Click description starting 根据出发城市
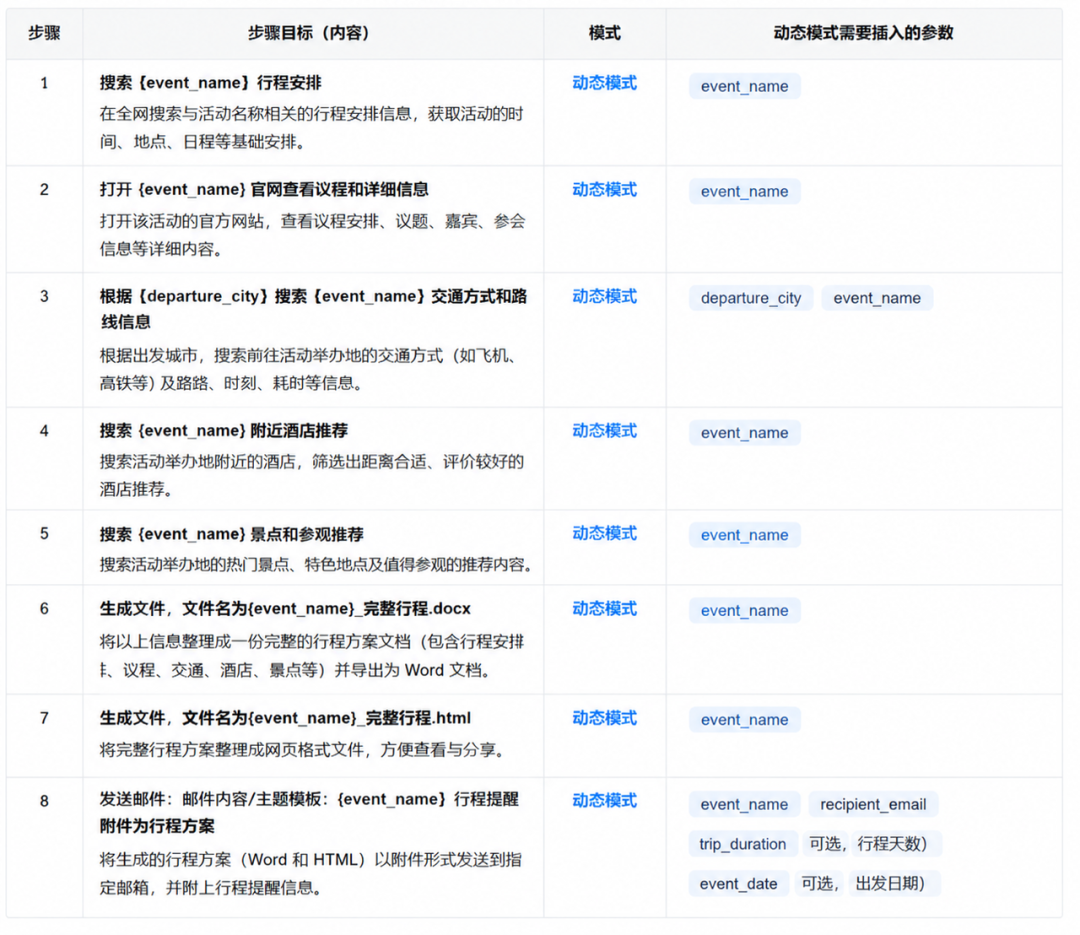The height and width of the screenshot is (935, 1080). [x=309, y=369]
